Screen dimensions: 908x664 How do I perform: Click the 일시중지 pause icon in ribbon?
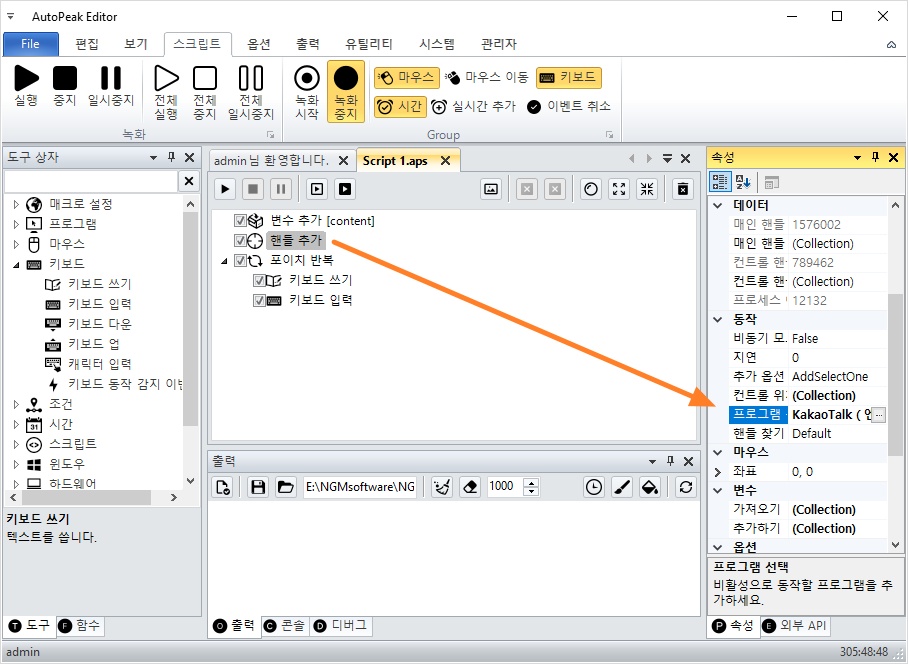(x=111, y=78)
